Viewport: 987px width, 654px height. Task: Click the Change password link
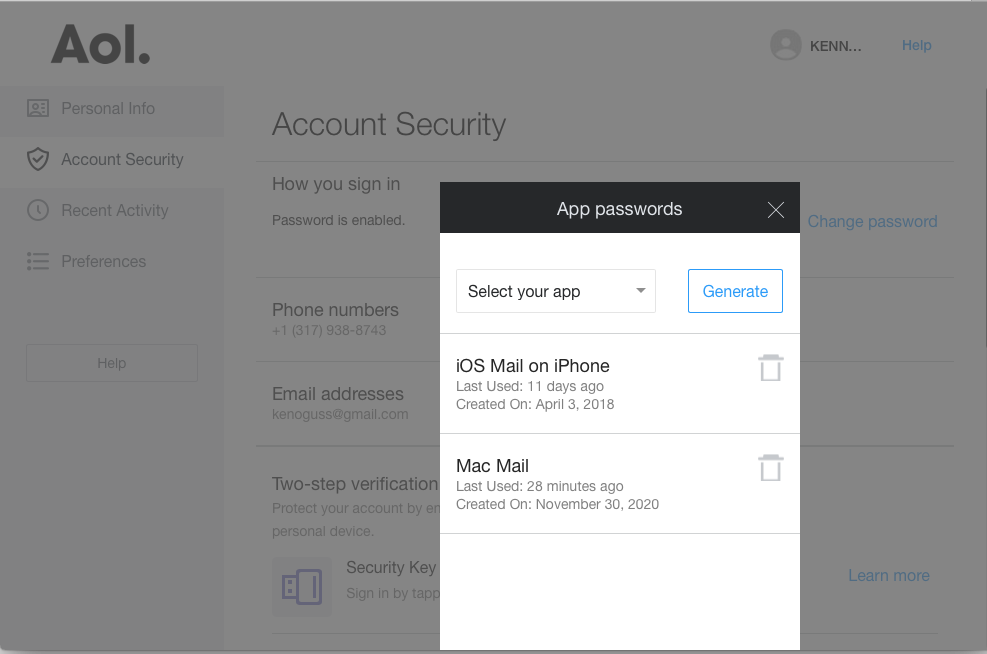click(872, 222)
